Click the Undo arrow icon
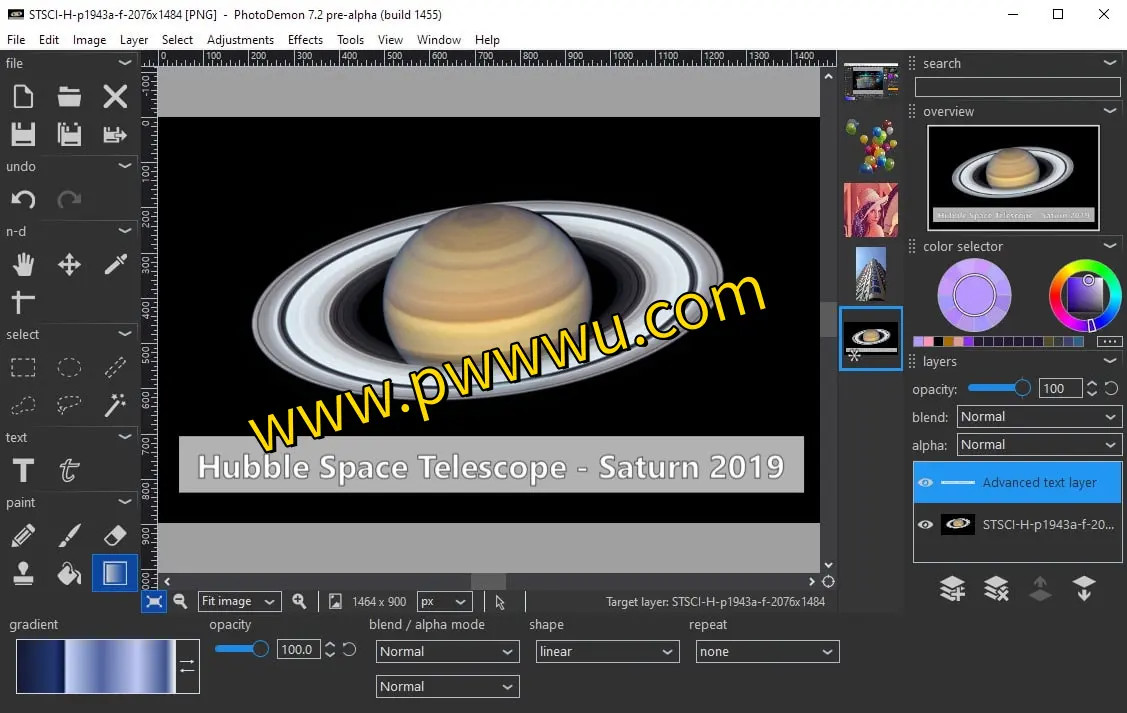This screenshot has width=1127, height=713. point(23,200)
